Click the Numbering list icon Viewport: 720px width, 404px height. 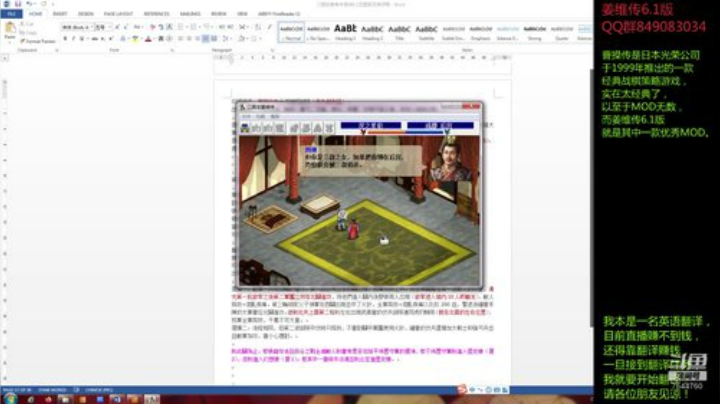coord(194,28)
